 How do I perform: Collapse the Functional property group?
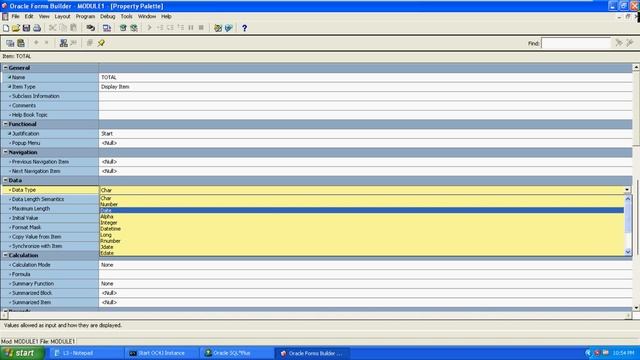(6, 124)
